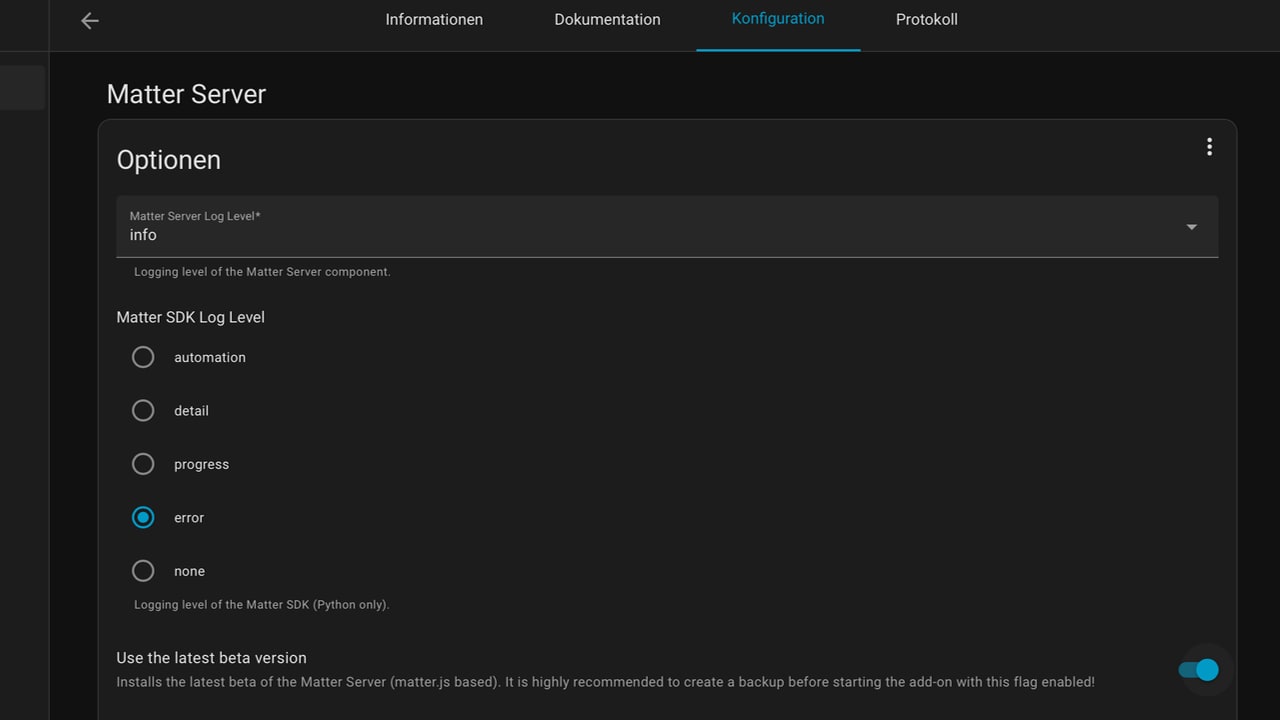This screenshot has width=1280, height=720.
Task: Open the Dokumentation tab
Action: (607, 20)
